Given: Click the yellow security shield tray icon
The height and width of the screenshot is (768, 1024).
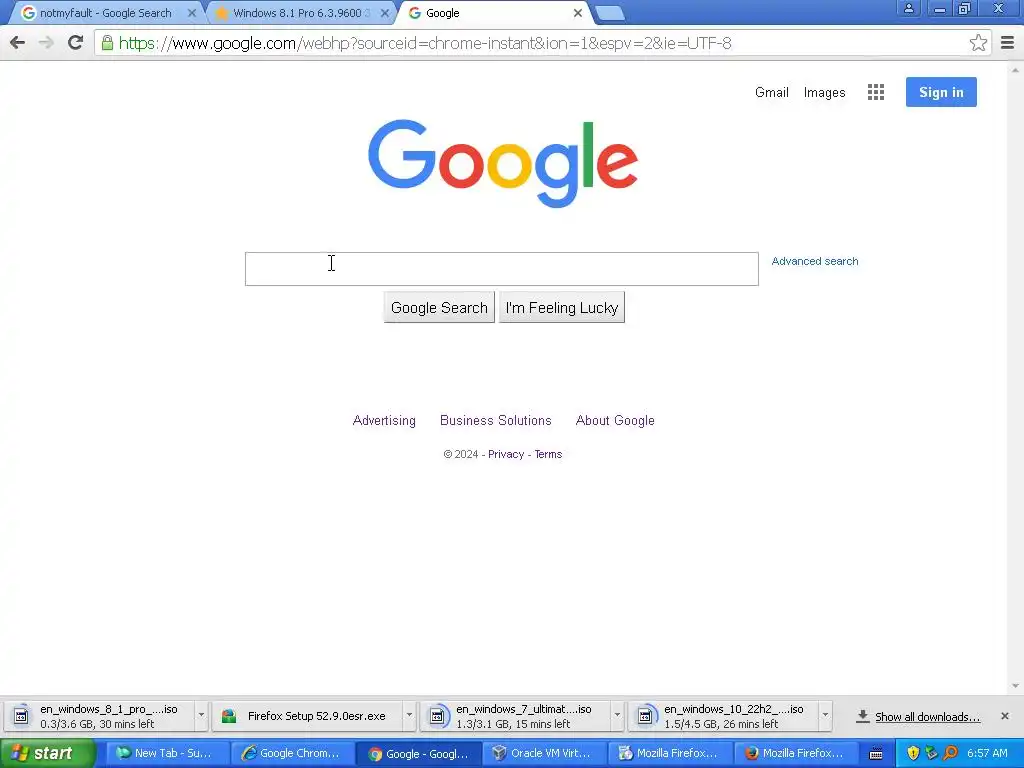Looking at the screenshot, I should point(913,754).
